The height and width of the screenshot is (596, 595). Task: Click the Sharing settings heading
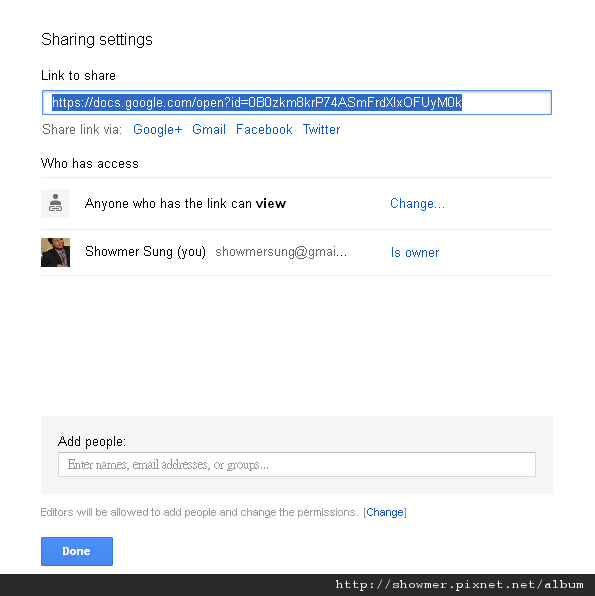point(97,40)
